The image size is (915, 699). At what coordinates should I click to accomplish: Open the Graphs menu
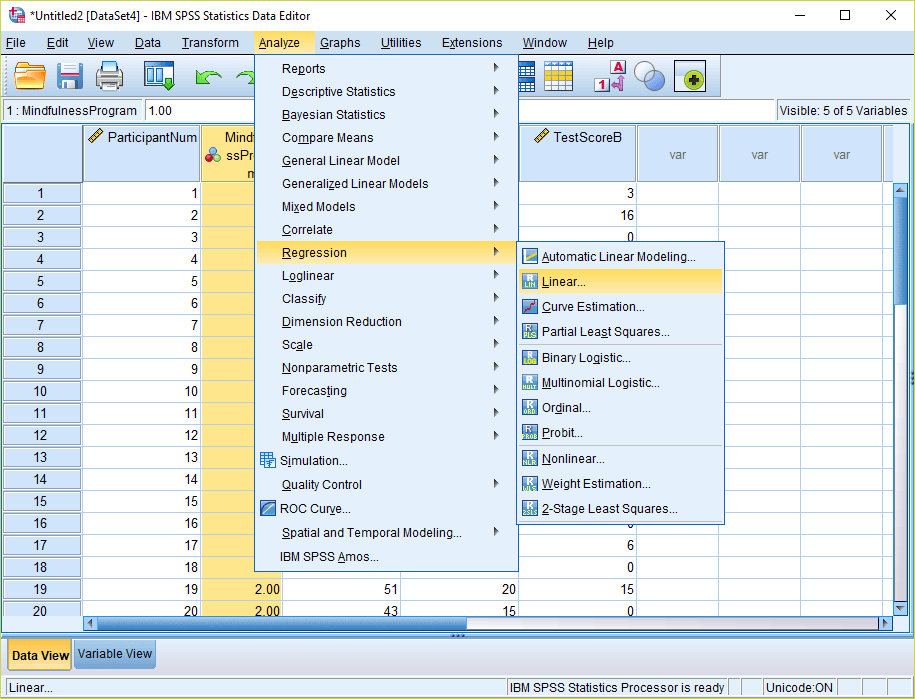click(x=340, y=43)
